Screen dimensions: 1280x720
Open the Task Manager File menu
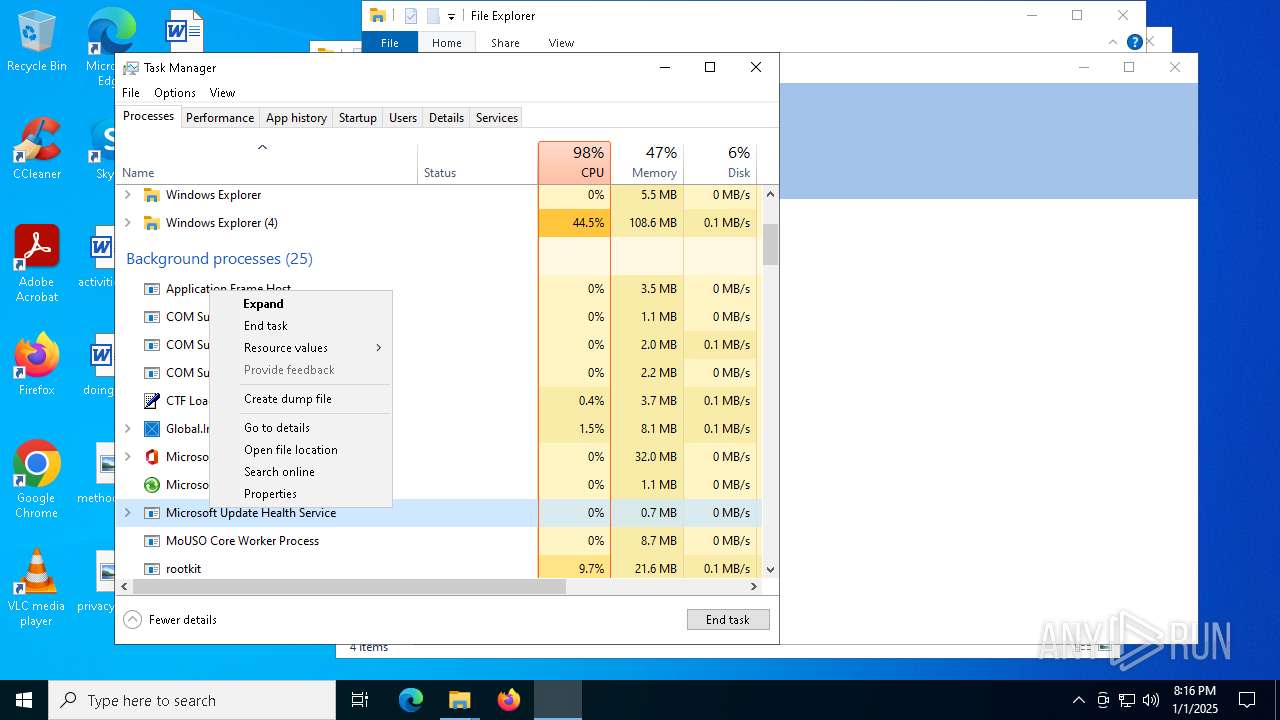[x=131, y=93]
